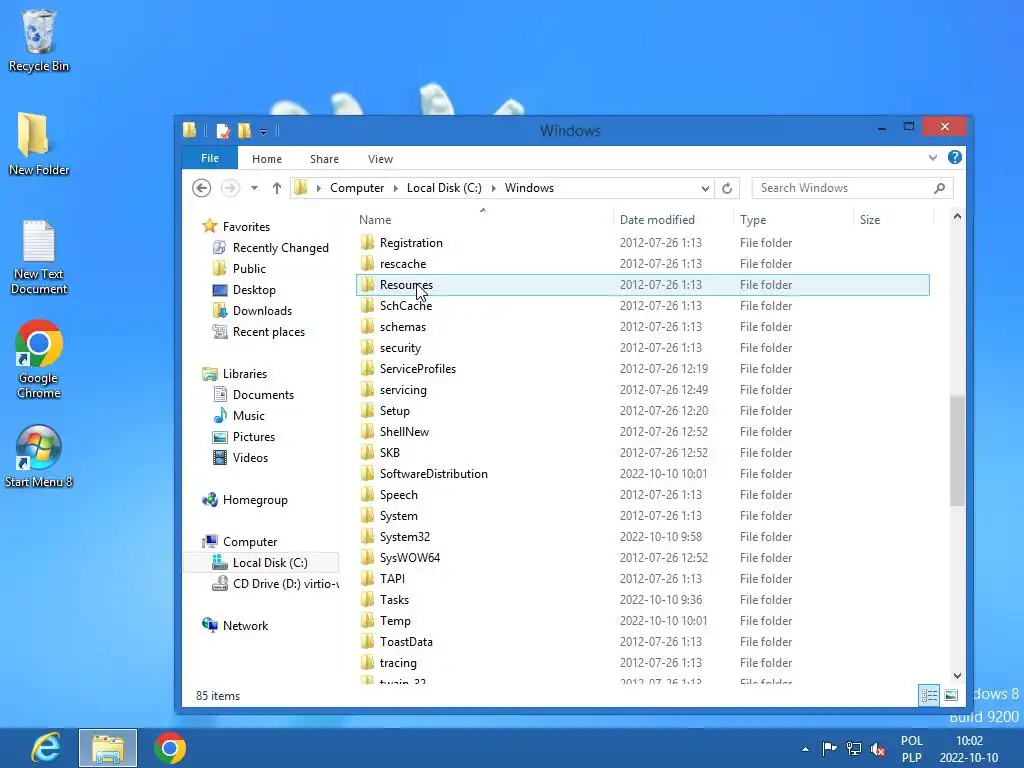Click the taskbar clock showing 10:02

969,749
